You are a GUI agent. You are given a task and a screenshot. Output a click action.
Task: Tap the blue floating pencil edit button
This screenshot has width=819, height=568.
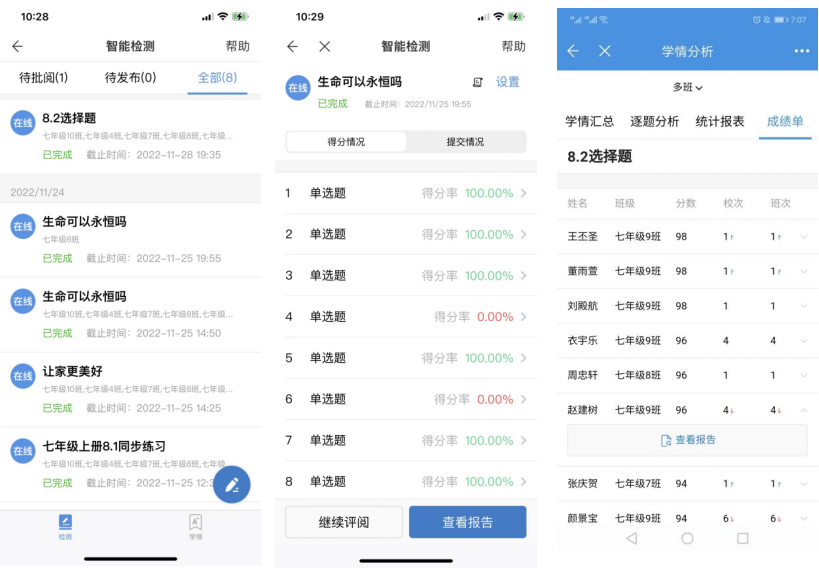[232, 485]
